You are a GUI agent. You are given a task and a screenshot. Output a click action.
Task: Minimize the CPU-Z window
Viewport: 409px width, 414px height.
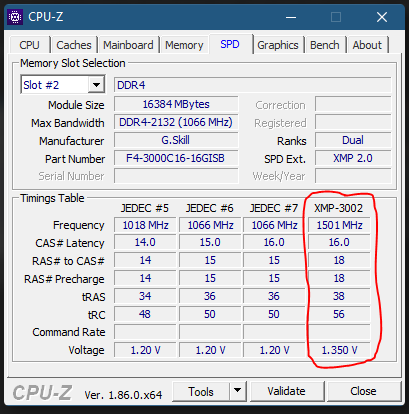tap(291, 17)
